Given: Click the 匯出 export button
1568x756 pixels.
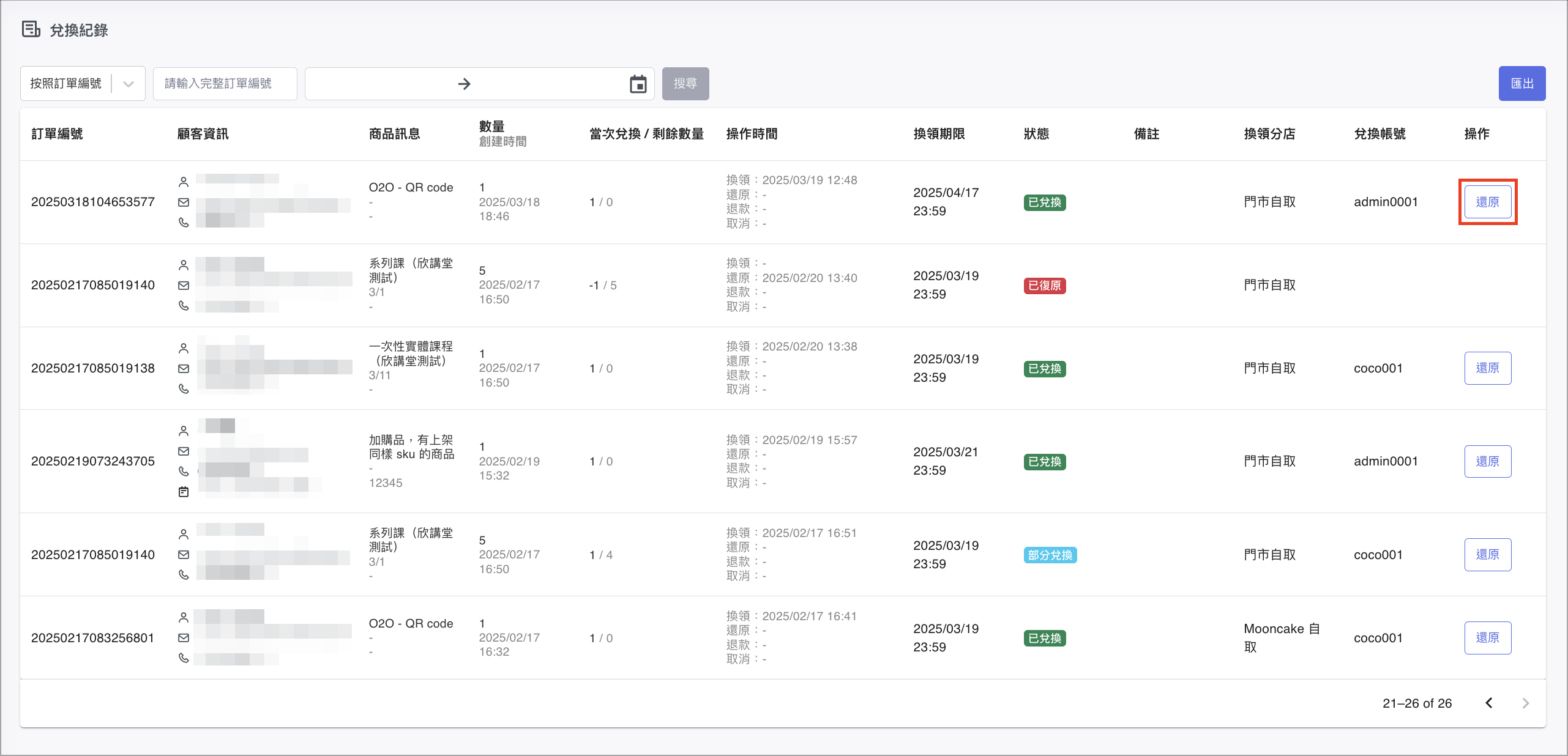Looking at the screenshot, I should [x=1522, y=84].
